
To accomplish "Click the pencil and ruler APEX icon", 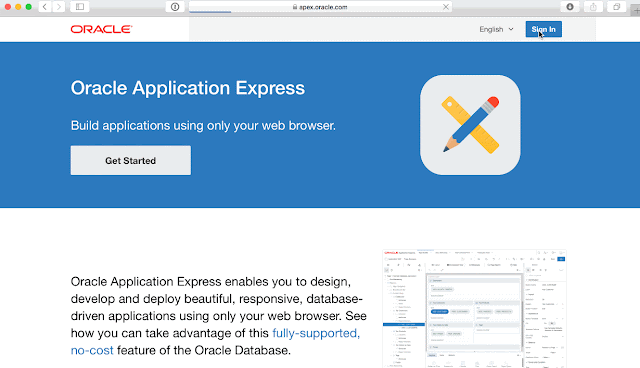I will pyautogui.click(x=470, y=125).
